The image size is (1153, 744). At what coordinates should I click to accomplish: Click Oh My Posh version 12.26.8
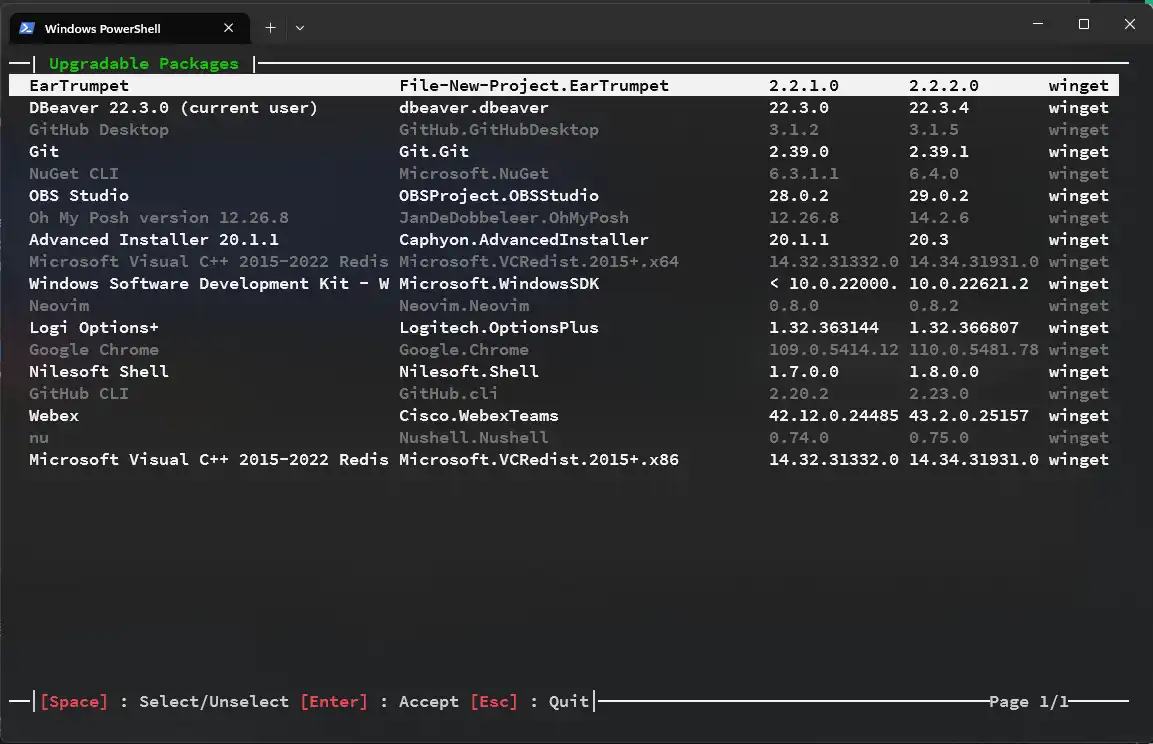[158, 218]
